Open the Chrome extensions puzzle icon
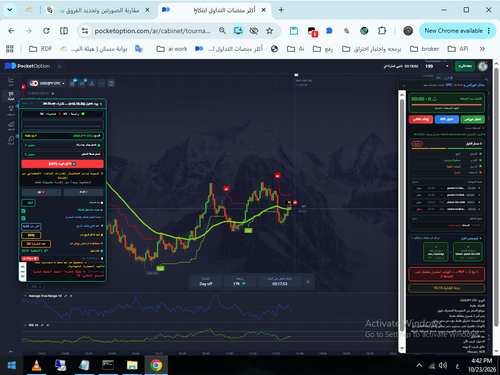The width and height of the screenshot is (500, 375). 382,31
